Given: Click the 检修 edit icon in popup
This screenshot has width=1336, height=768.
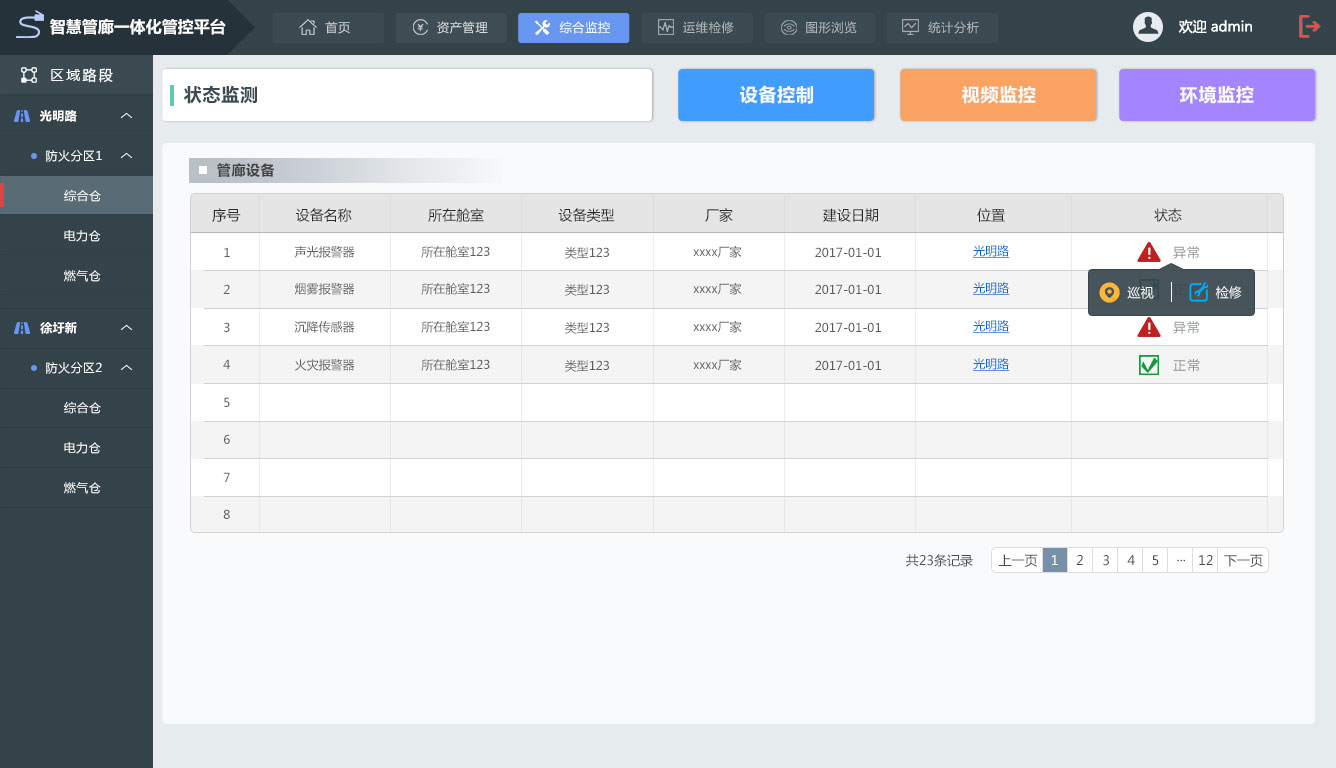Looking at the screenshot, I should point(1199,293).
